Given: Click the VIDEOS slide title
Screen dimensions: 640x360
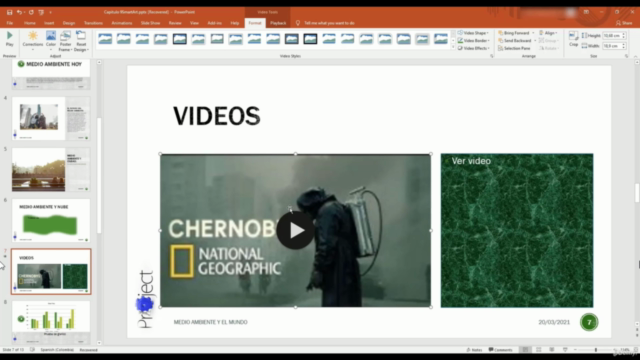Looking at the screenshot, I should (217, 116).
